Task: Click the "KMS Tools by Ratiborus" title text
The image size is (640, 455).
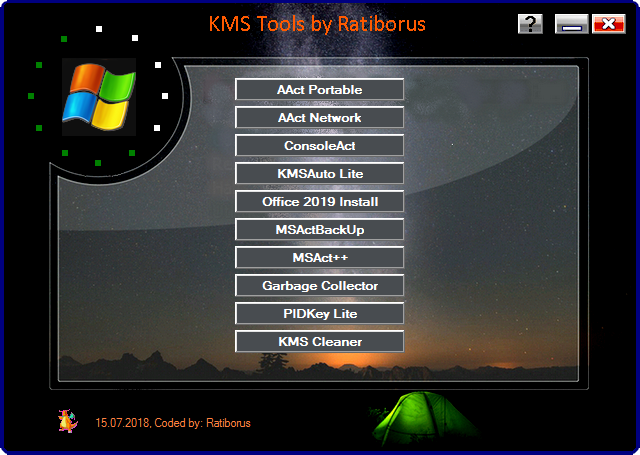Action: tap(316, 23)
